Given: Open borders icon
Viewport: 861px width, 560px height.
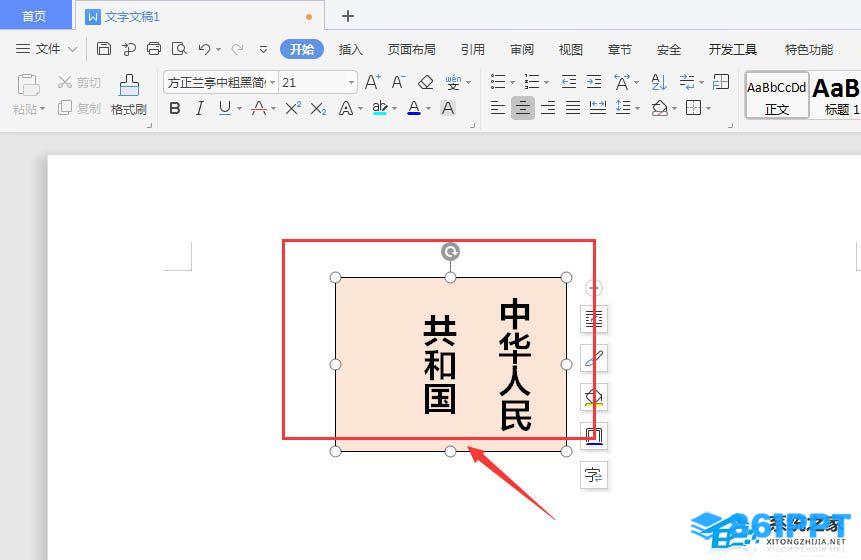Looking at the screenshot, I should pos(694,108).
